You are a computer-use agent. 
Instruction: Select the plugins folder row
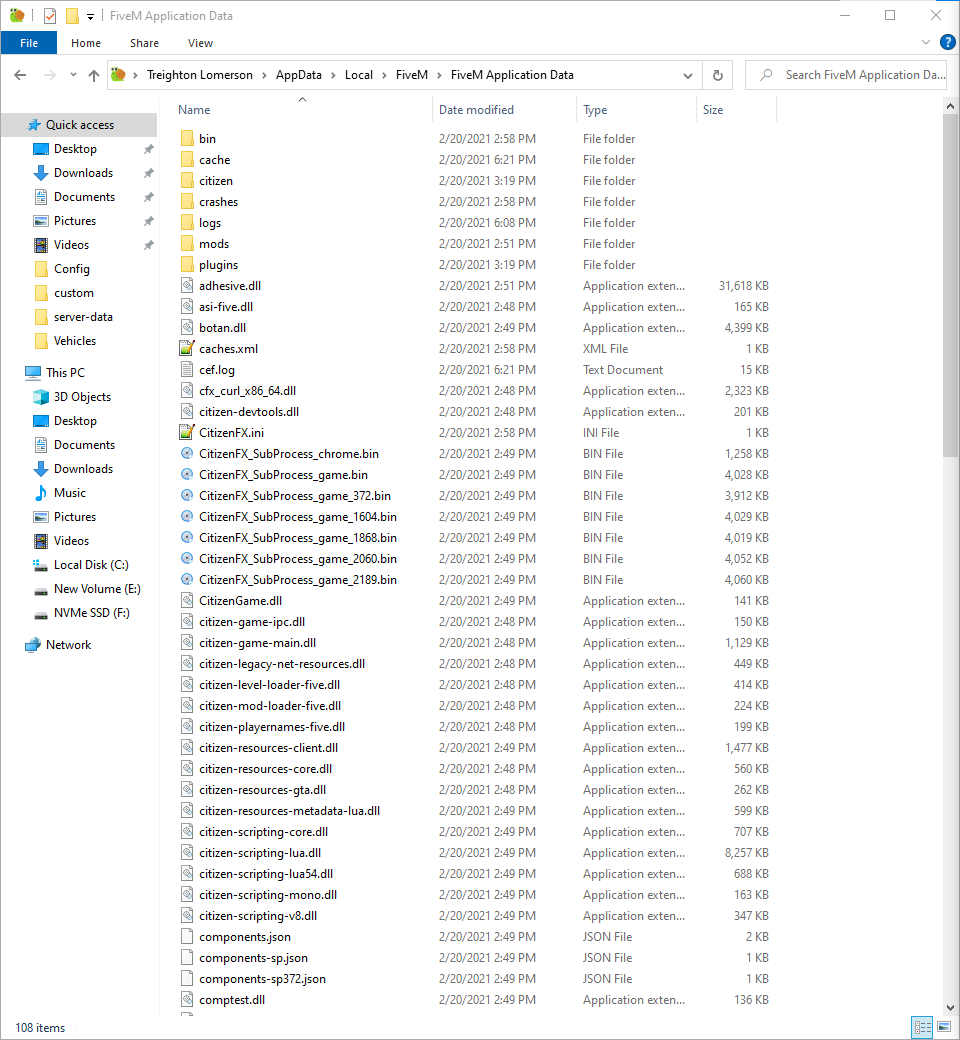(x=474, y=265)
